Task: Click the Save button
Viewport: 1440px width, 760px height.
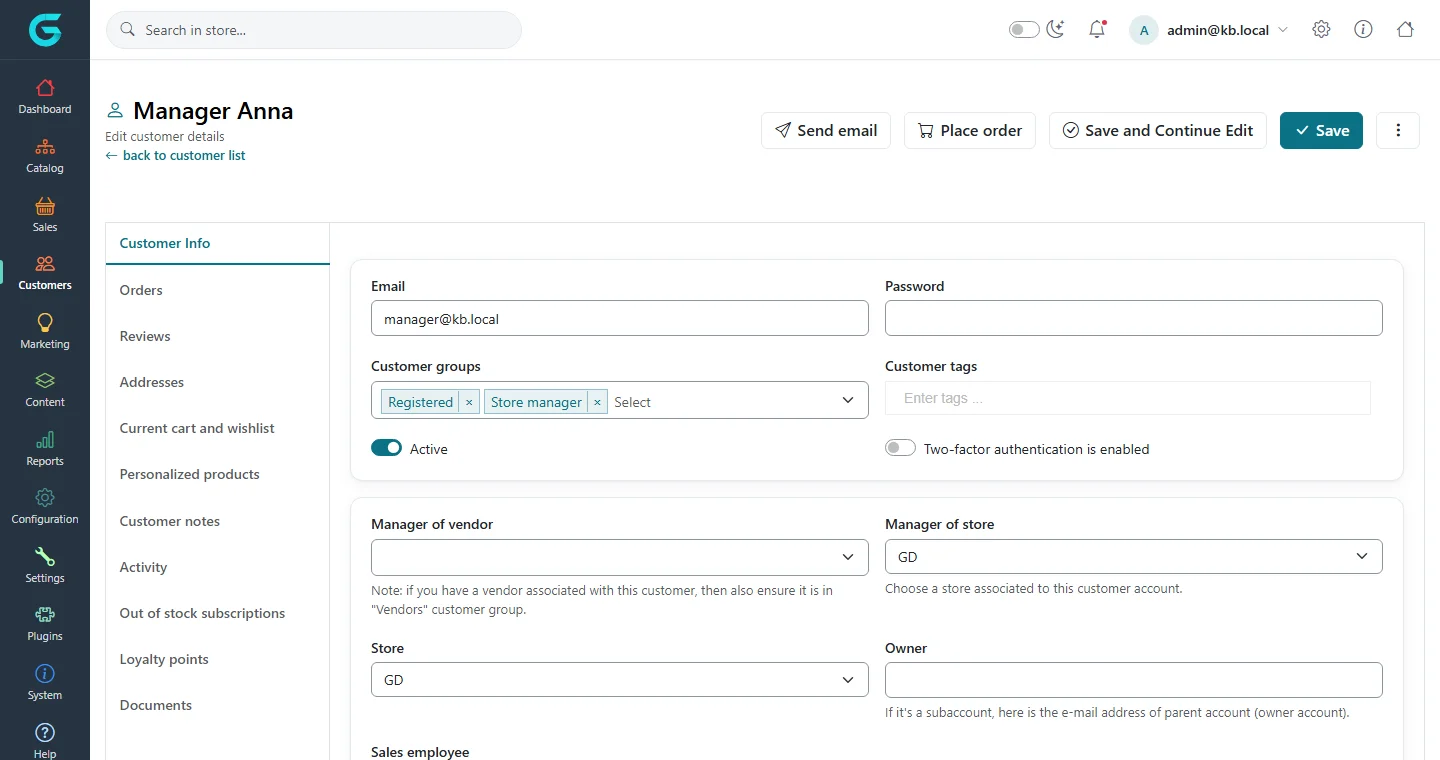Action: pyautogui.click(x=1321, y=130)
